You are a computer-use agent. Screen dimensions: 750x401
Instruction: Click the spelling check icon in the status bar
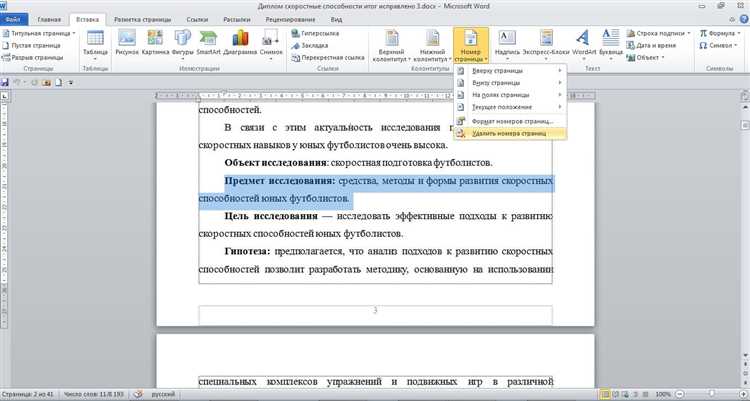[x=138, y=395]
